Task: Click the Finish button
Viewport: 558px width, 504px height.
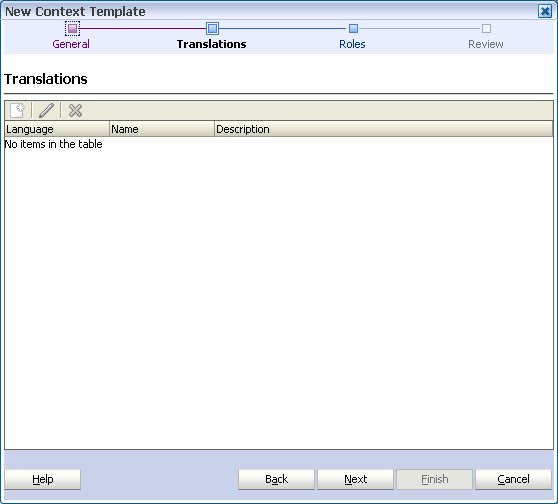Action: [x=435, y=479]
